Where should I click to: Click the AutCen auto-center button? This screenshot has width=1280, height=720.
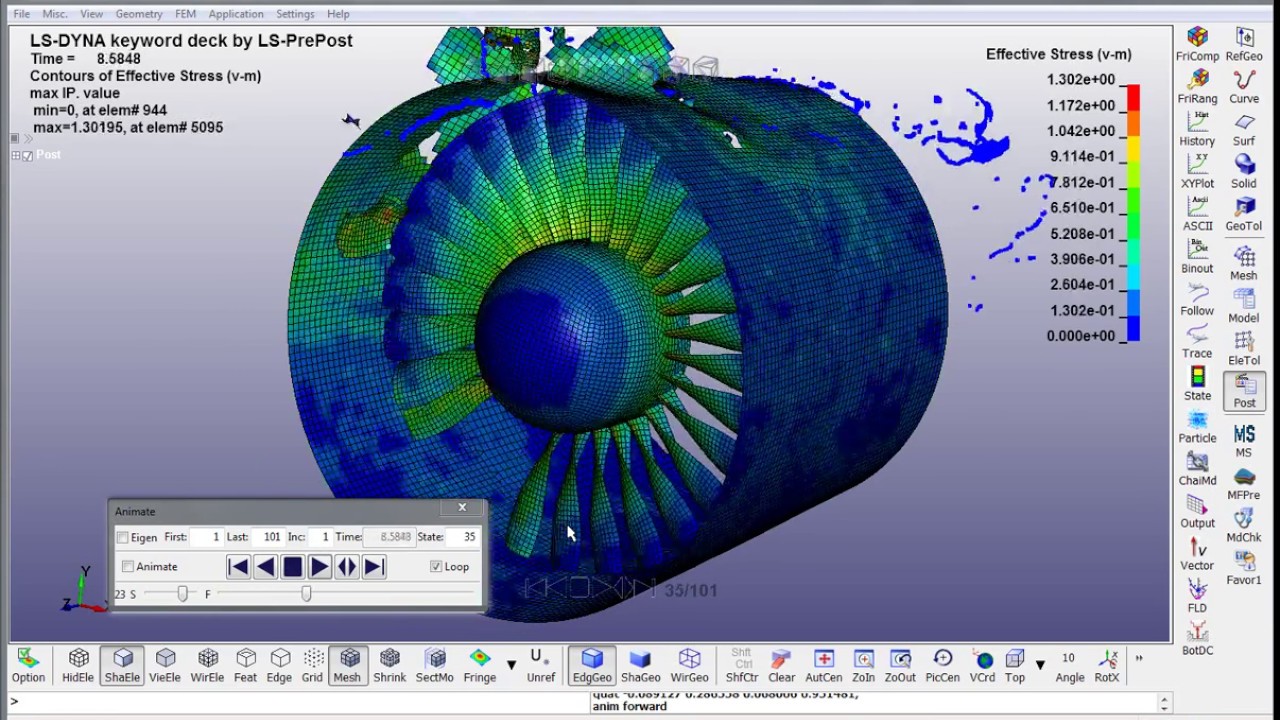coord(824,666)
